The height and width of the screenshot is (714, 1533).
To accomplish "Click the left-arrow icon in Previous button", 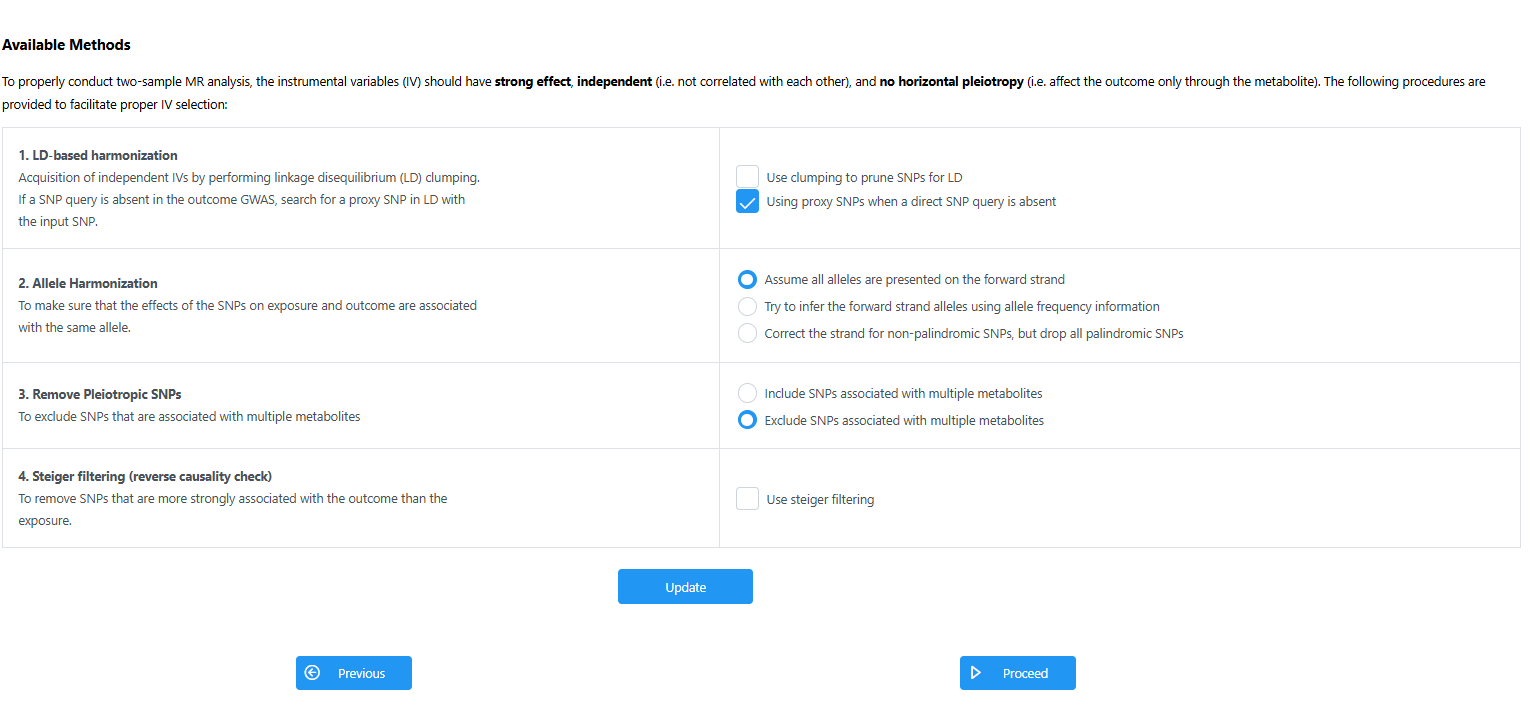I will [x=312, y=673].
